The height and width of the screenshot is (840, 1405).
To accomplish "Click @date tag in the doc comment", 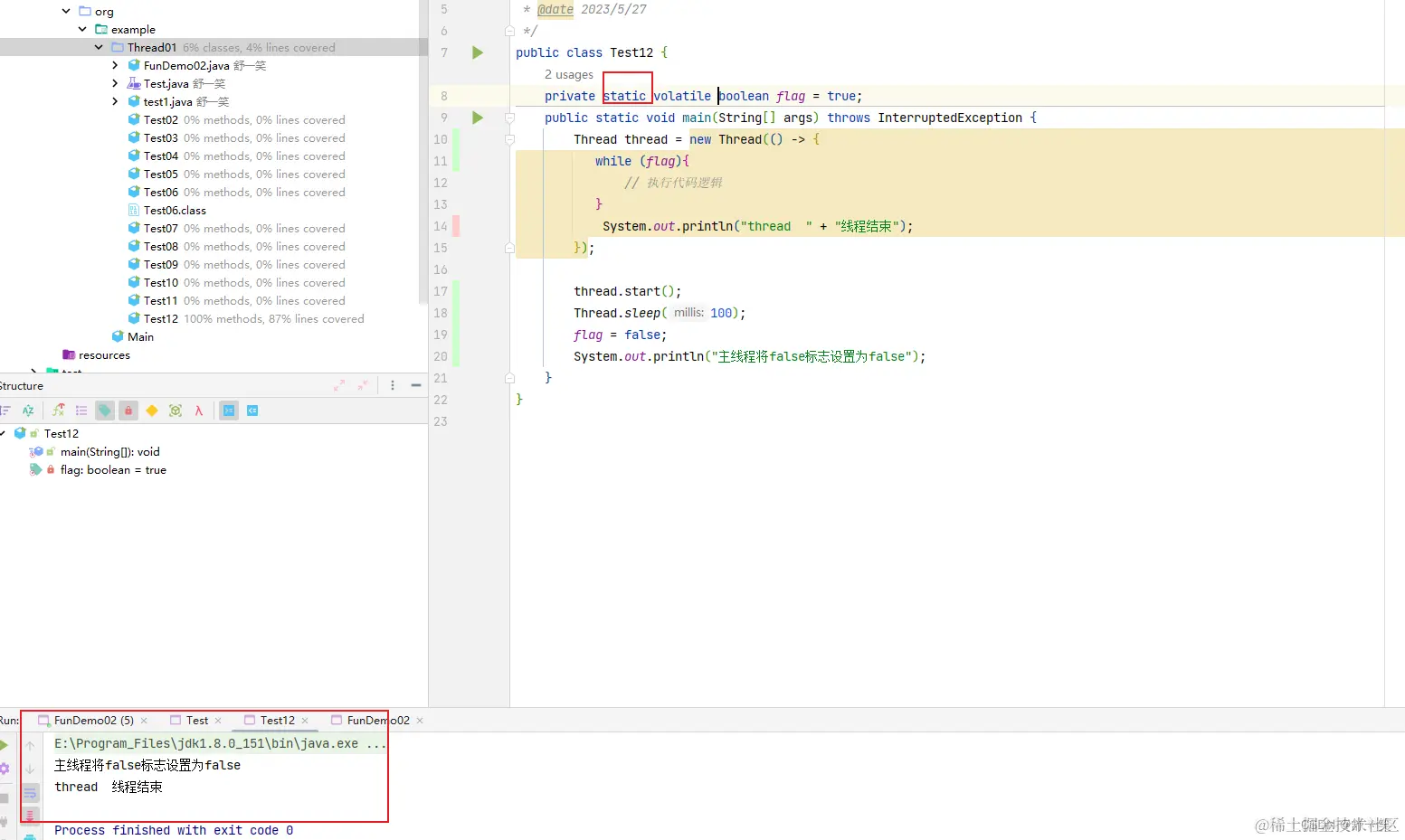I will pos(555,9).
